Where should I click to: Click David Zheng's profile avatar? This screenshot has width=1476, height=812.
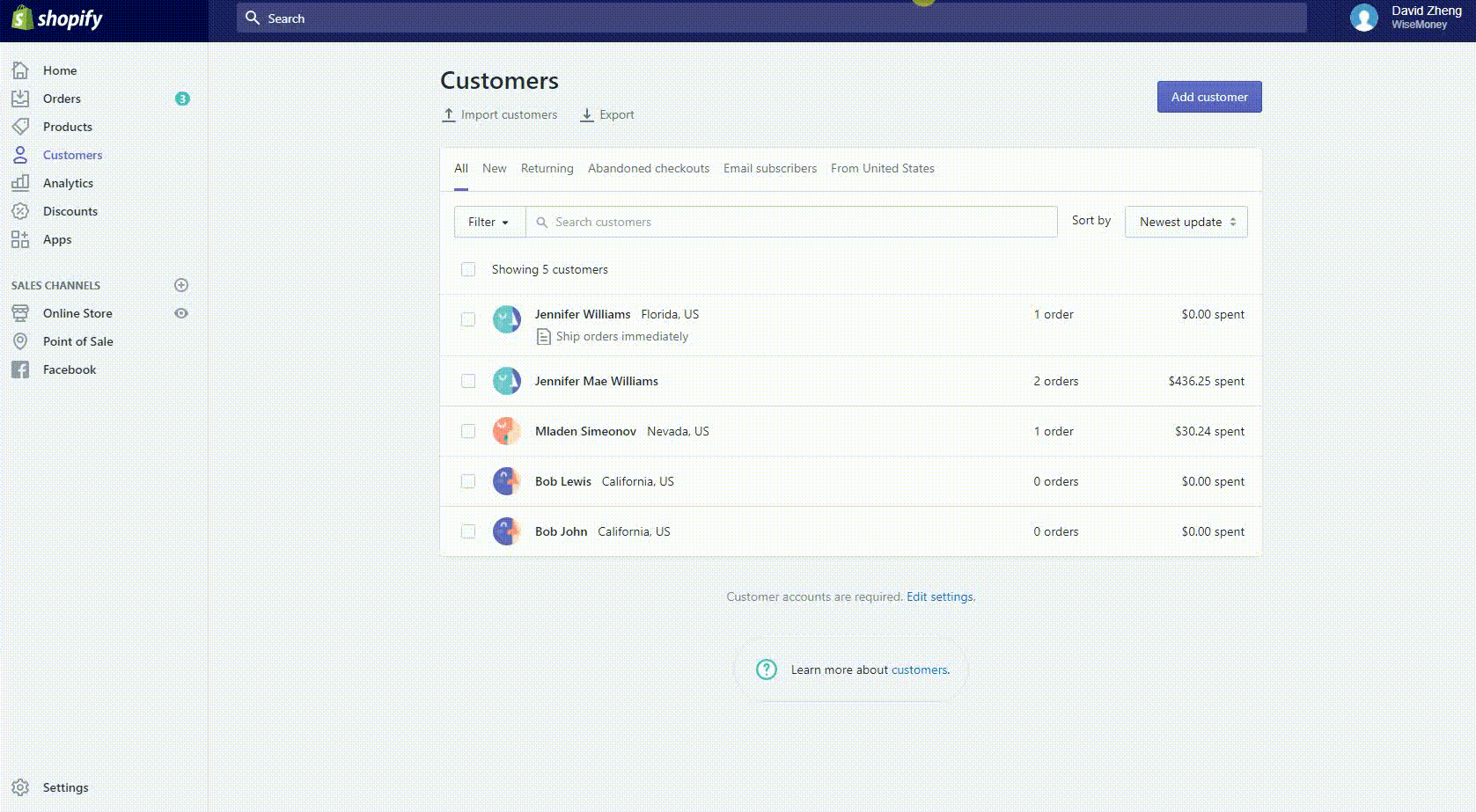(x=1364, y=18)
